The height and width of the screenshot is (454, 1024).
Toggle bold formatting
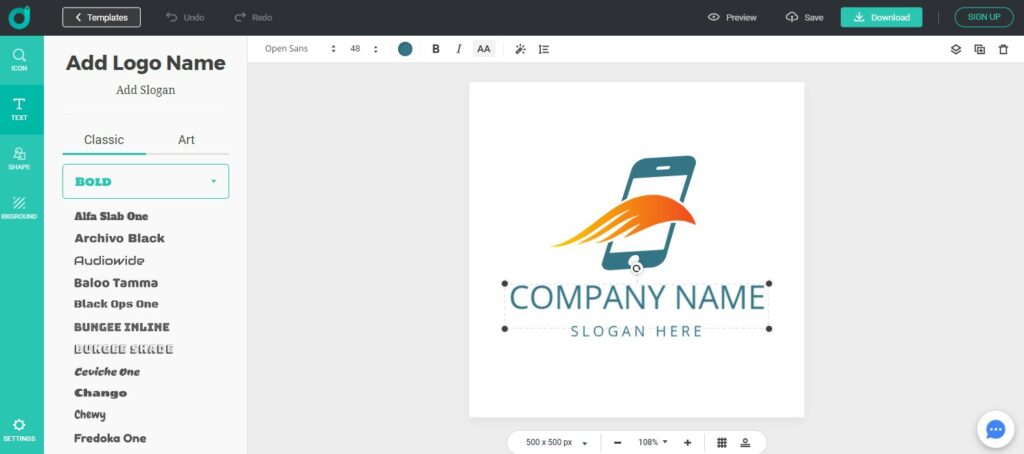[x=436, y=49]
